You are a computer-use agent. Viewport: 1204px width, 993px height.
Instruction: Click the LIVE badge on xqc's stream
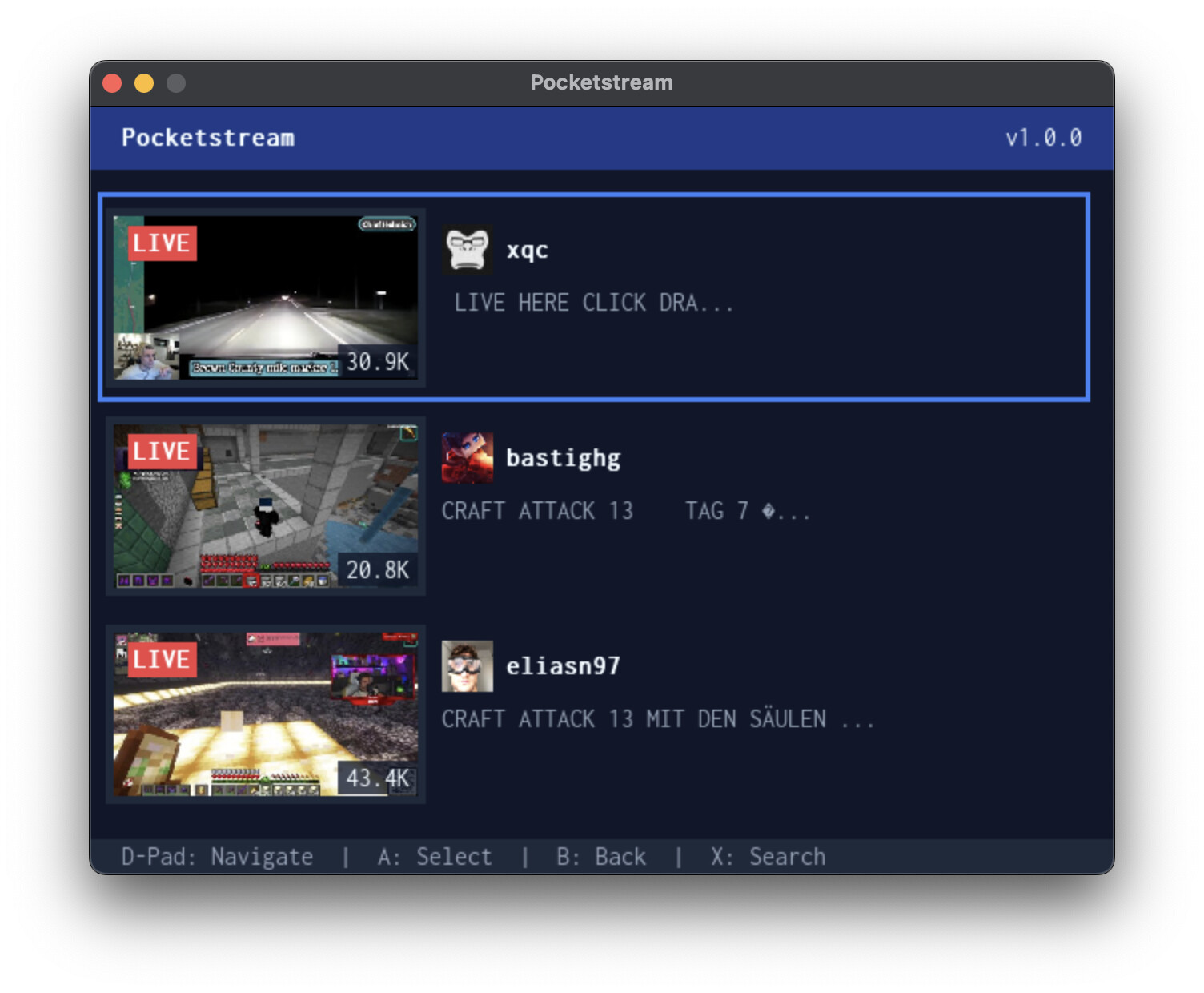[x=162, y=243]
